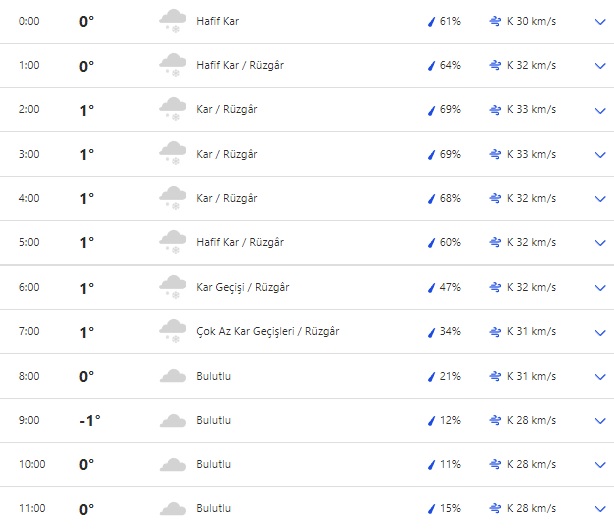Click the wind icon in 10:00 row
The width and height of the screenshot is (614, 530).
point(495,465)
